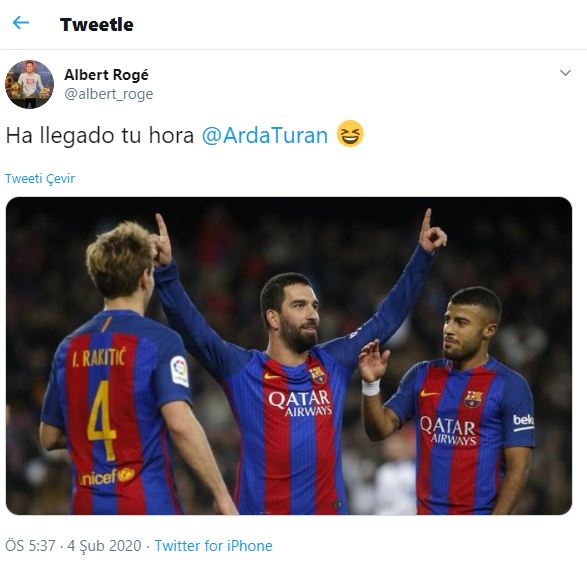Expand the tweet options chevron
This screenshot has height=564, width=587.
565,73
